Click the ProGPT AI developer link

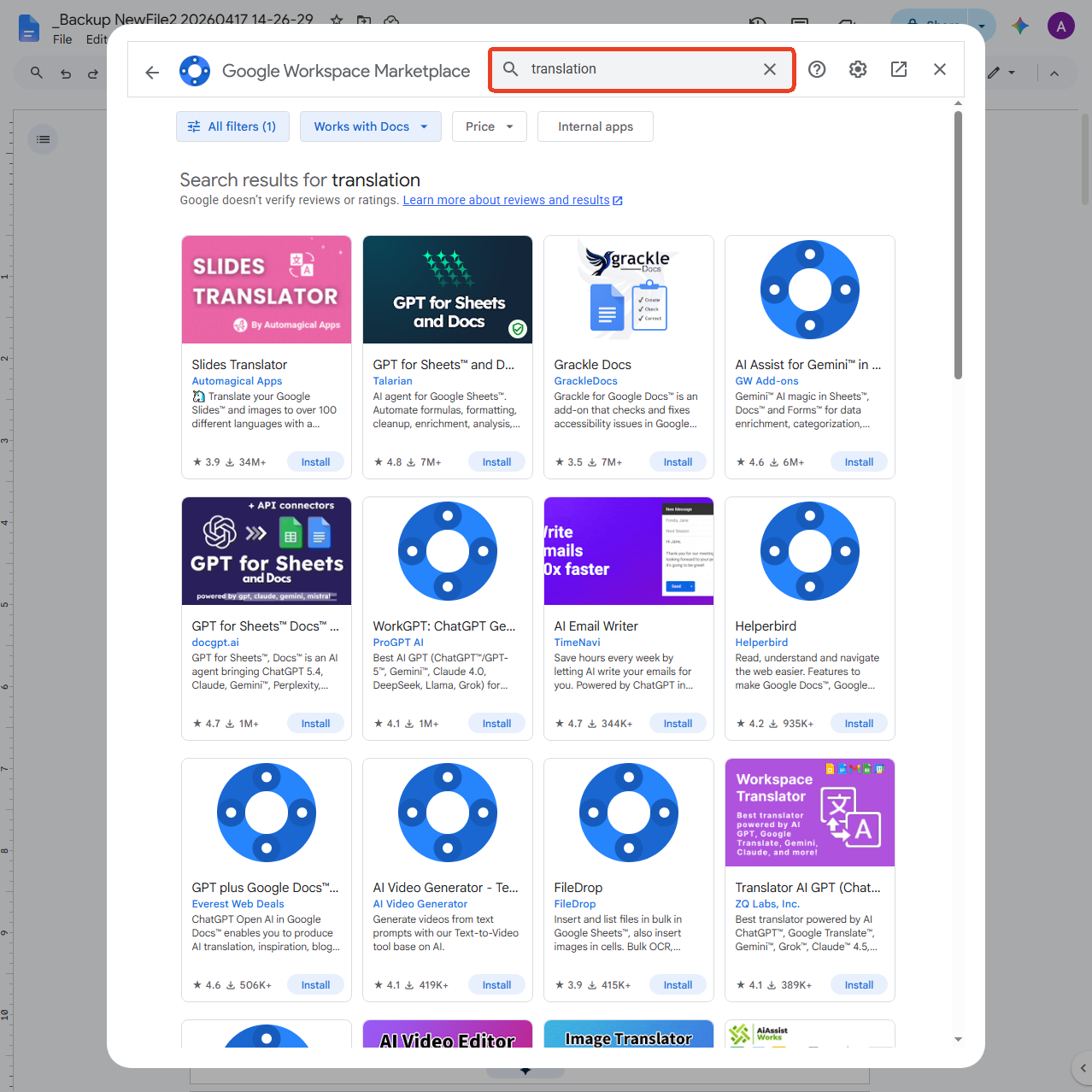point(398,643)
